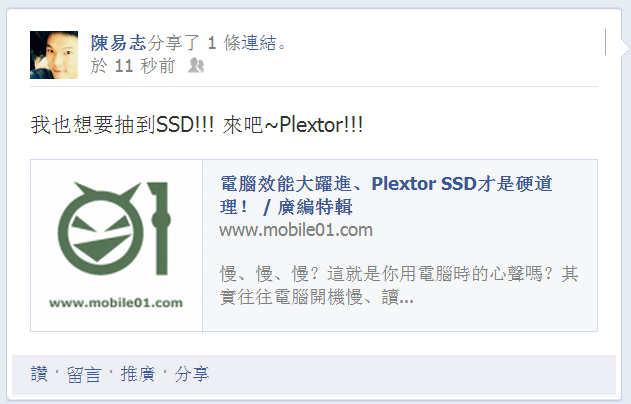This screenshot has width=631, height=404.
Task: Click the white pointer arrow on post's right edge
Action: click(x=626, y=48)
